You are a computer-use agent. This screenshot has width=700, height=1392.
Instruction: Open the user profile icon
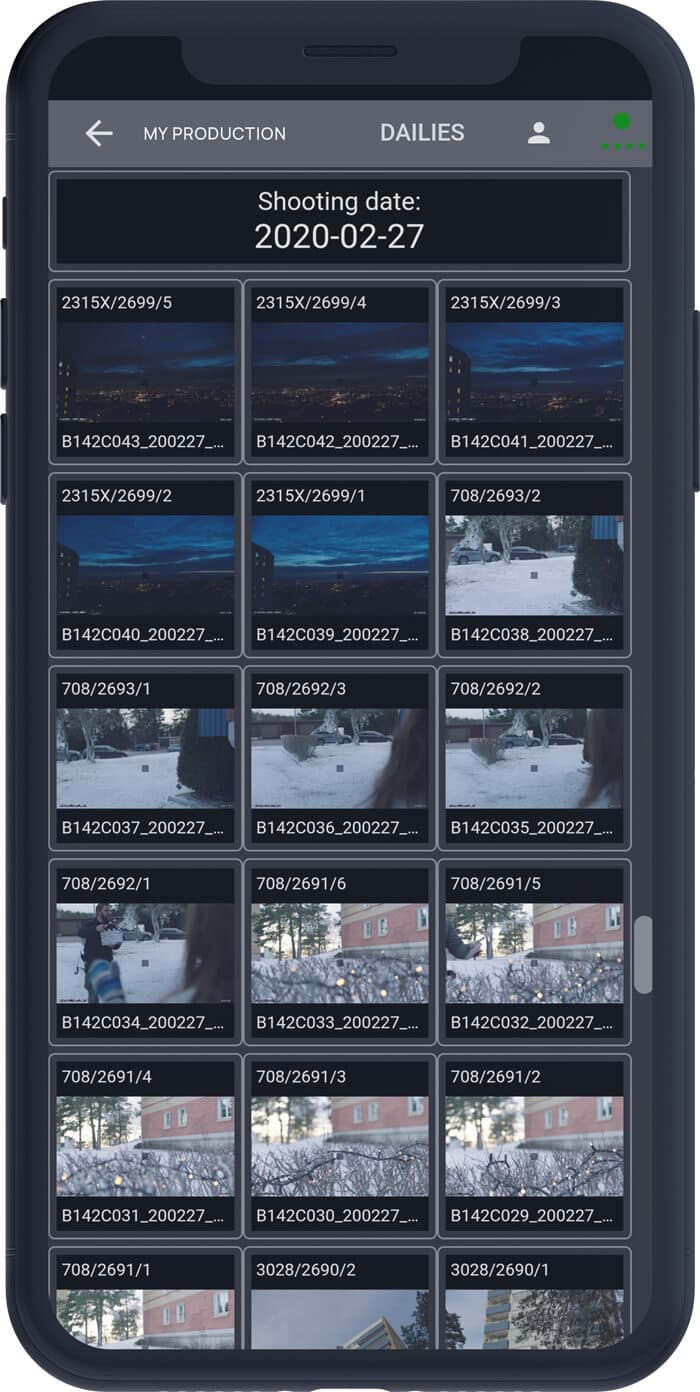tap(539, 133)
